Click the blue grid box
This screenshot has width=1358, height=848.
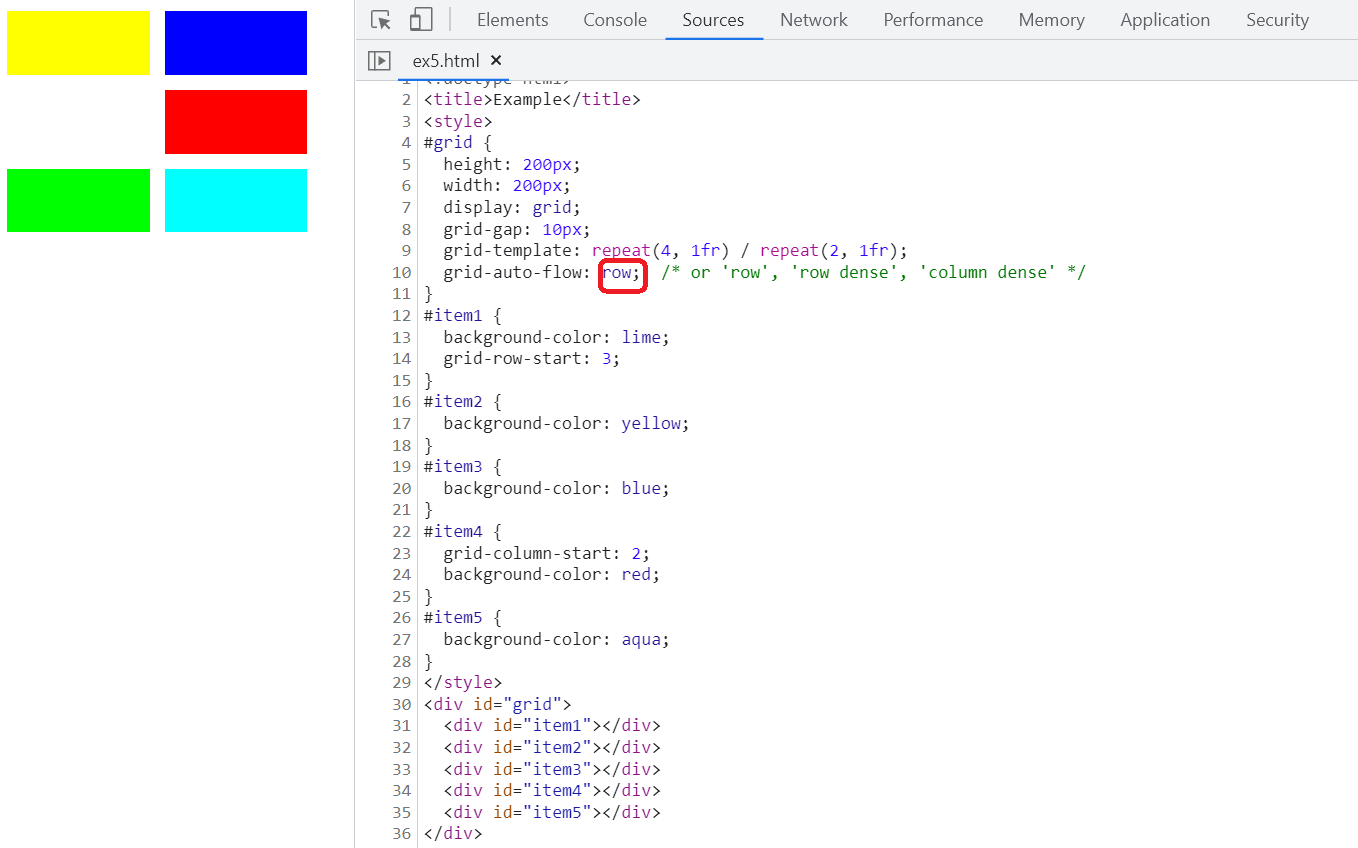(x=236, y=43)
